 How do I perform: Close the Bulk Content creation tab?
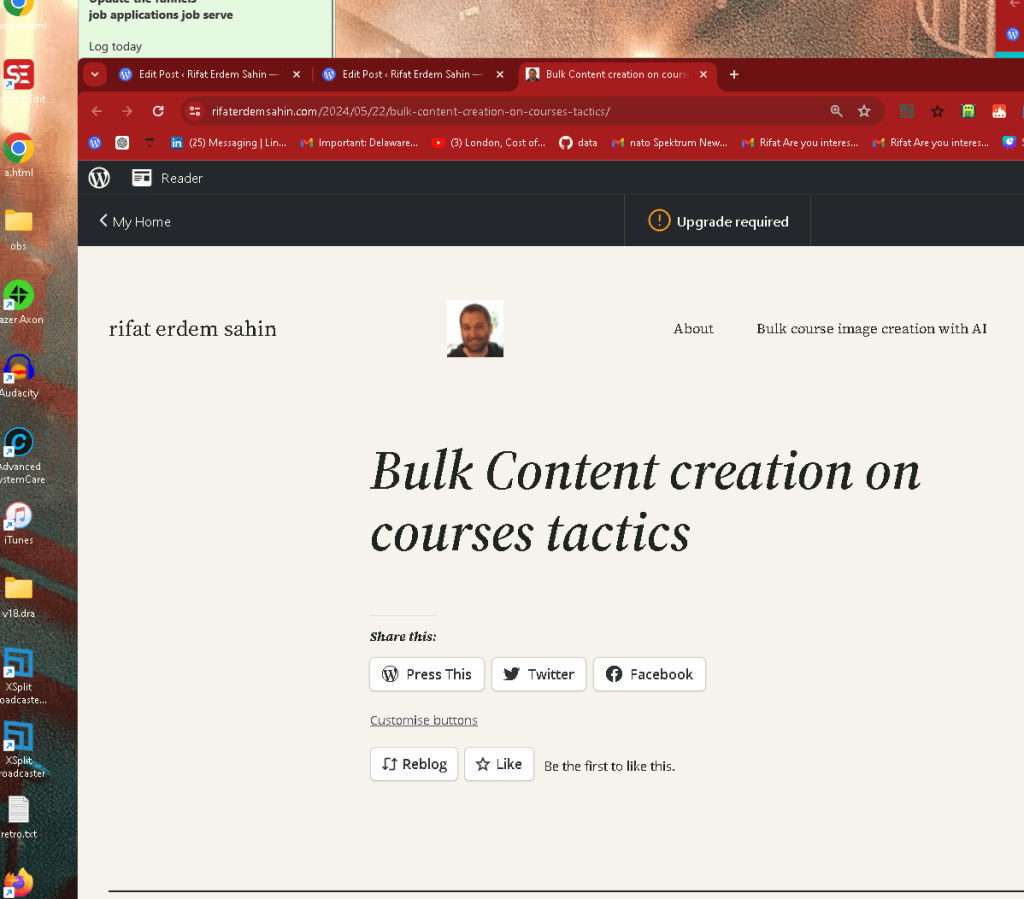[703, 74]
